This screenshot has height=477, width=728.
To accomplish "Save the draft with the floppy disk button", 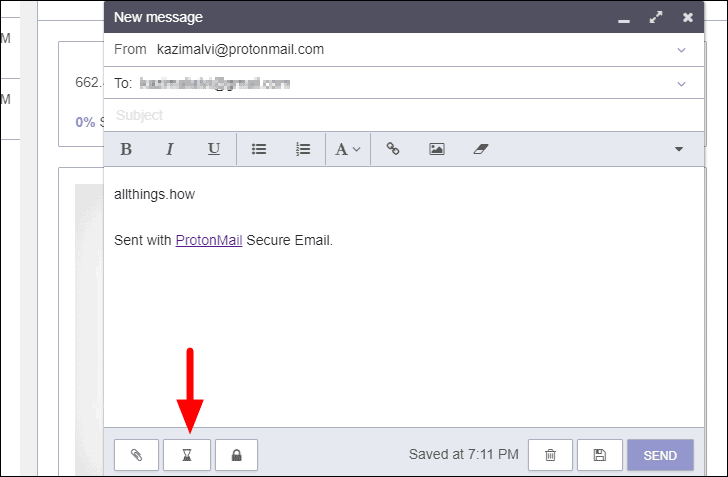I will click(600, 455).
